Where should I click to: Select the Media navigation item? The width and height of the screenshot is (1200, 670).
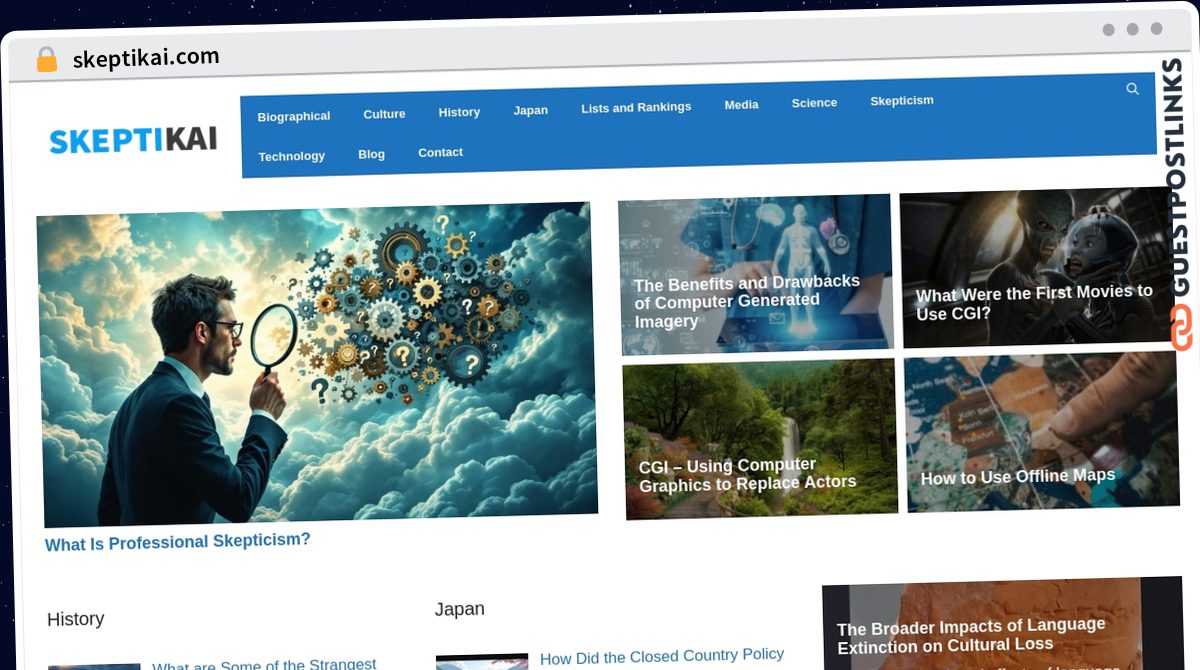coord(741,104)
